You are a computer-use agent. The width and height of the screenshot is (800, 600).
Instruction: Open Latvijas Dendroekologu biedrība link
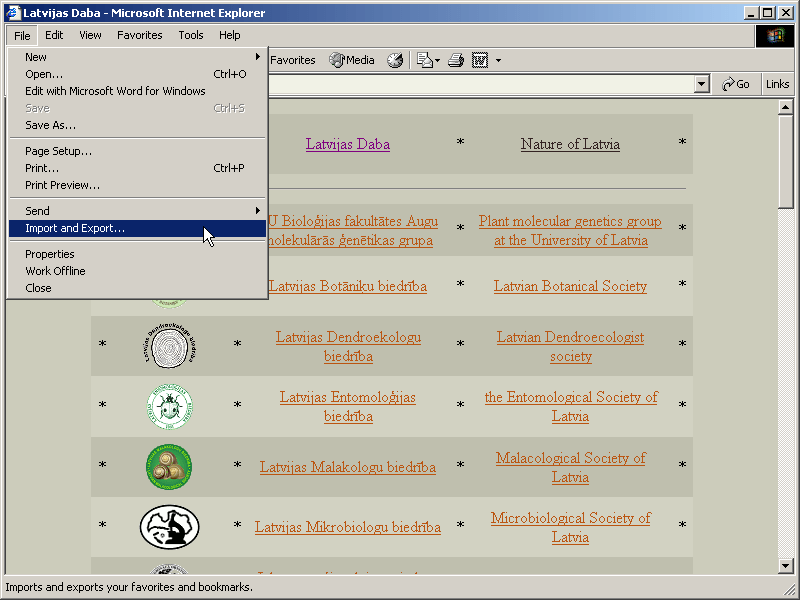tap(348, 346)
